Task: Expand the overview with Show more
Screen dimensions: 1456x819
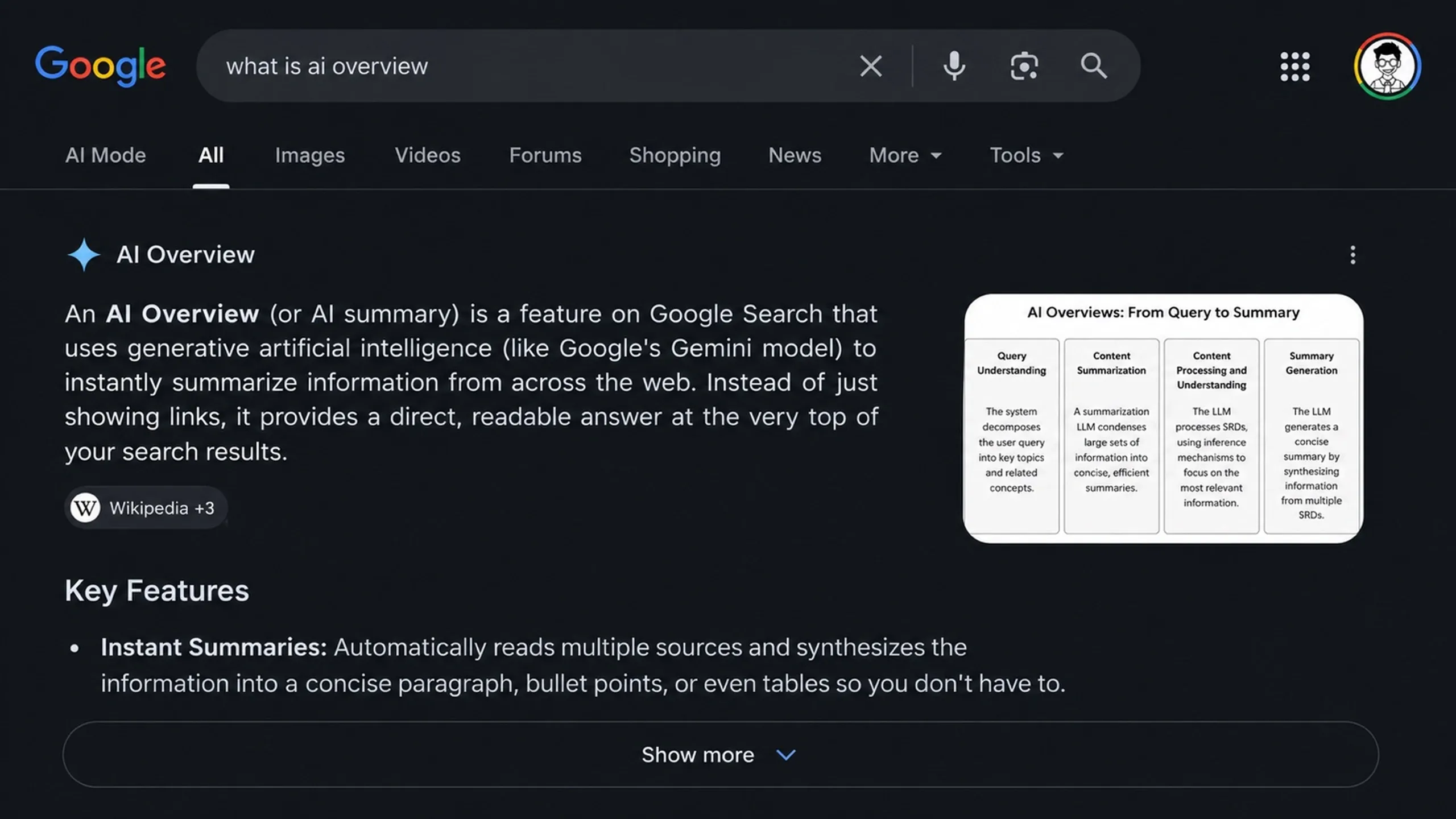Action: [x=720, y=754]
